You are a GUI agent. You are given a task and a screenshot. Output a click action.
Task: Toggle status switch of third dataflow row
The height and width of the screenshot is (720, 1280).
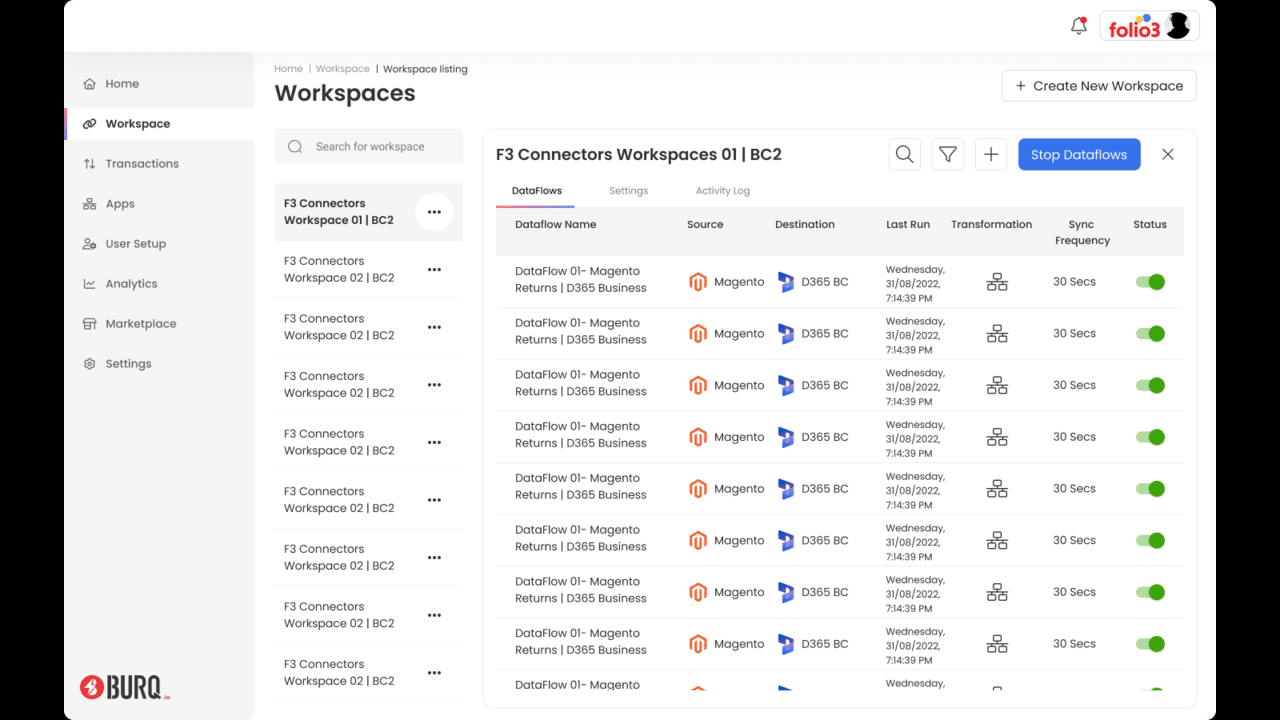[1150, 385]
